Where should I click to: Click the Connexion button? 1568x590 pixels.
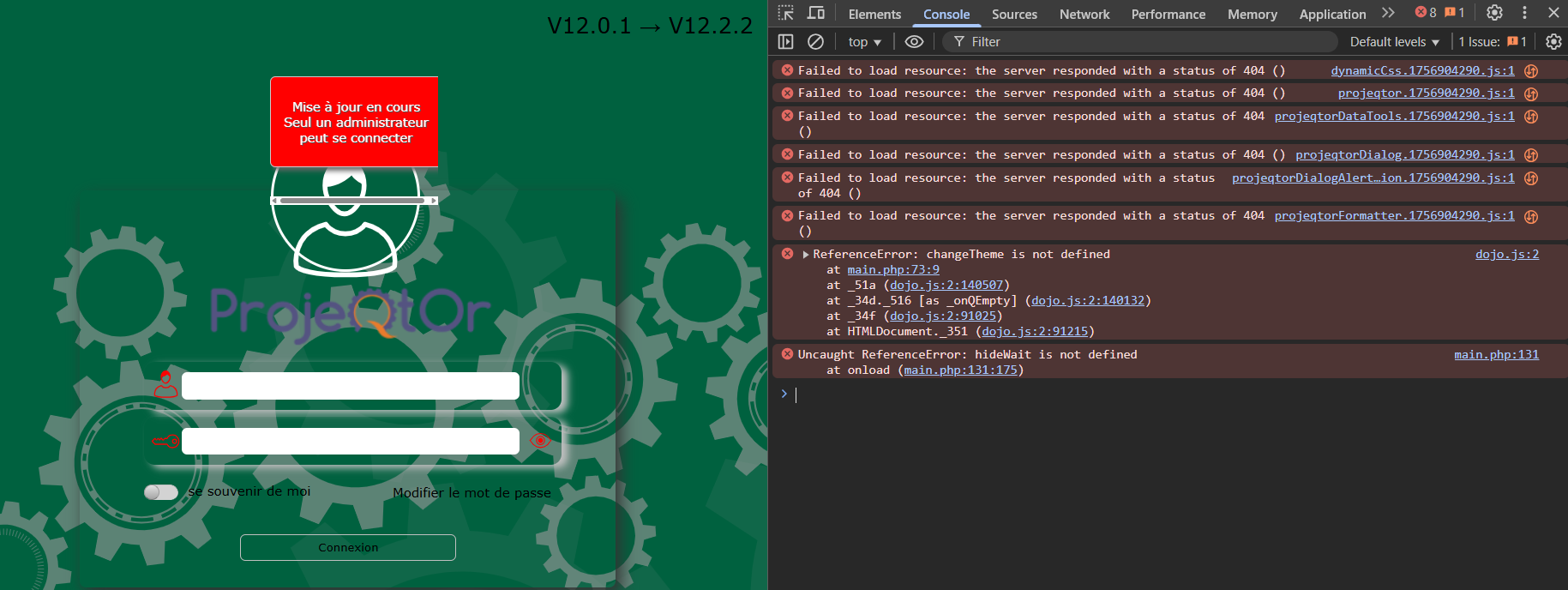tap(348, 547)
